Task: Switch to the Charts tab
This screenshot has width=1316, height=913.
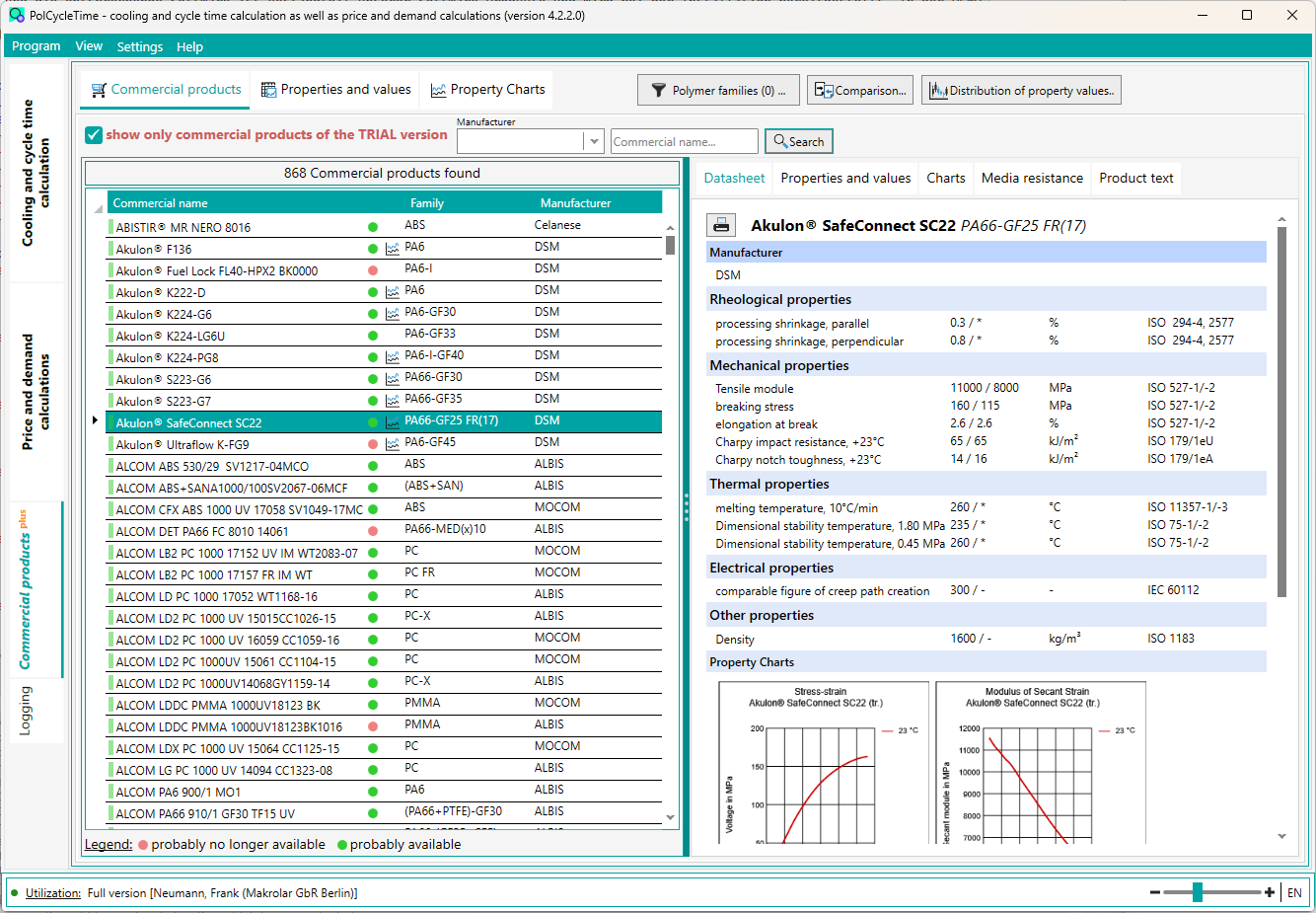Action: pyautogui.click(x=946, y=179)
